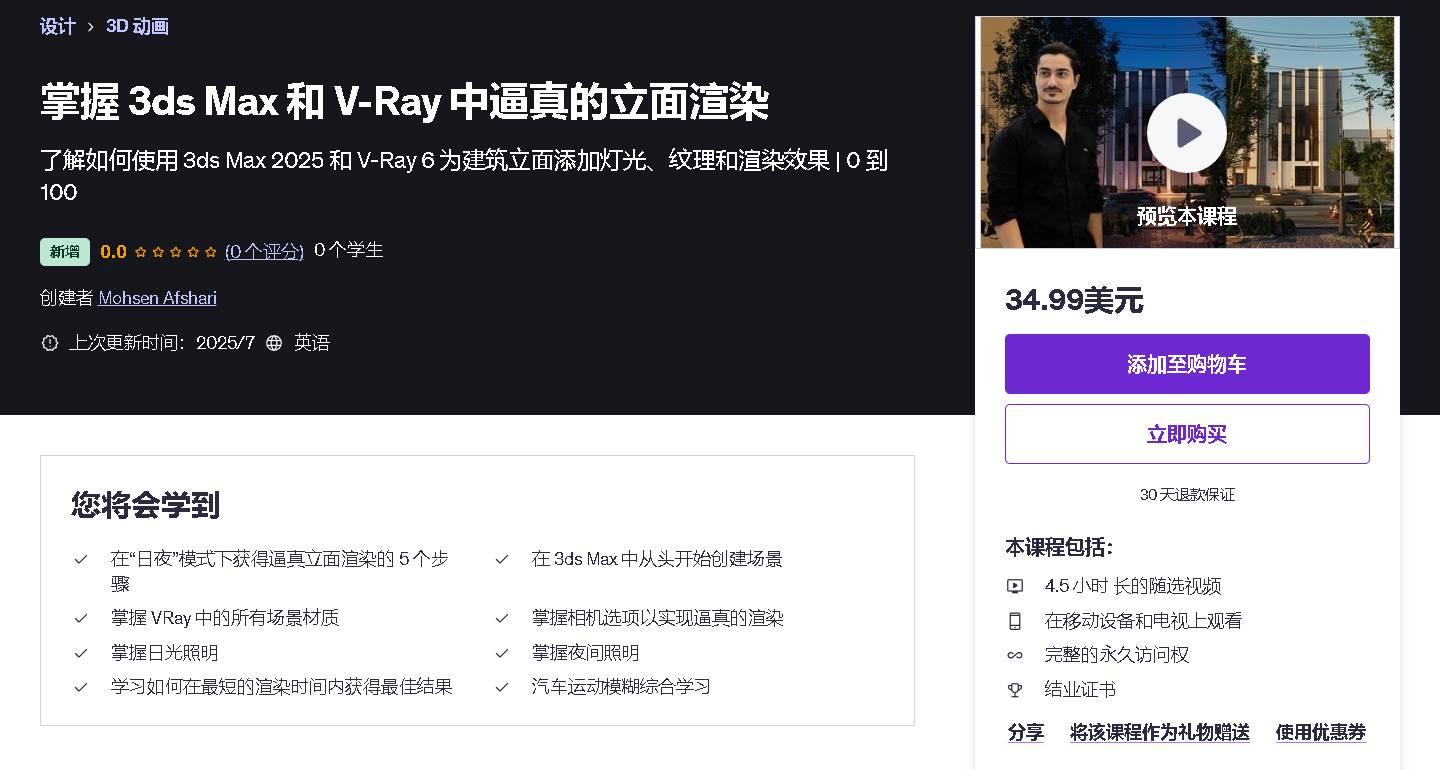Open the course preview thumbnail image

(1187, 133)
